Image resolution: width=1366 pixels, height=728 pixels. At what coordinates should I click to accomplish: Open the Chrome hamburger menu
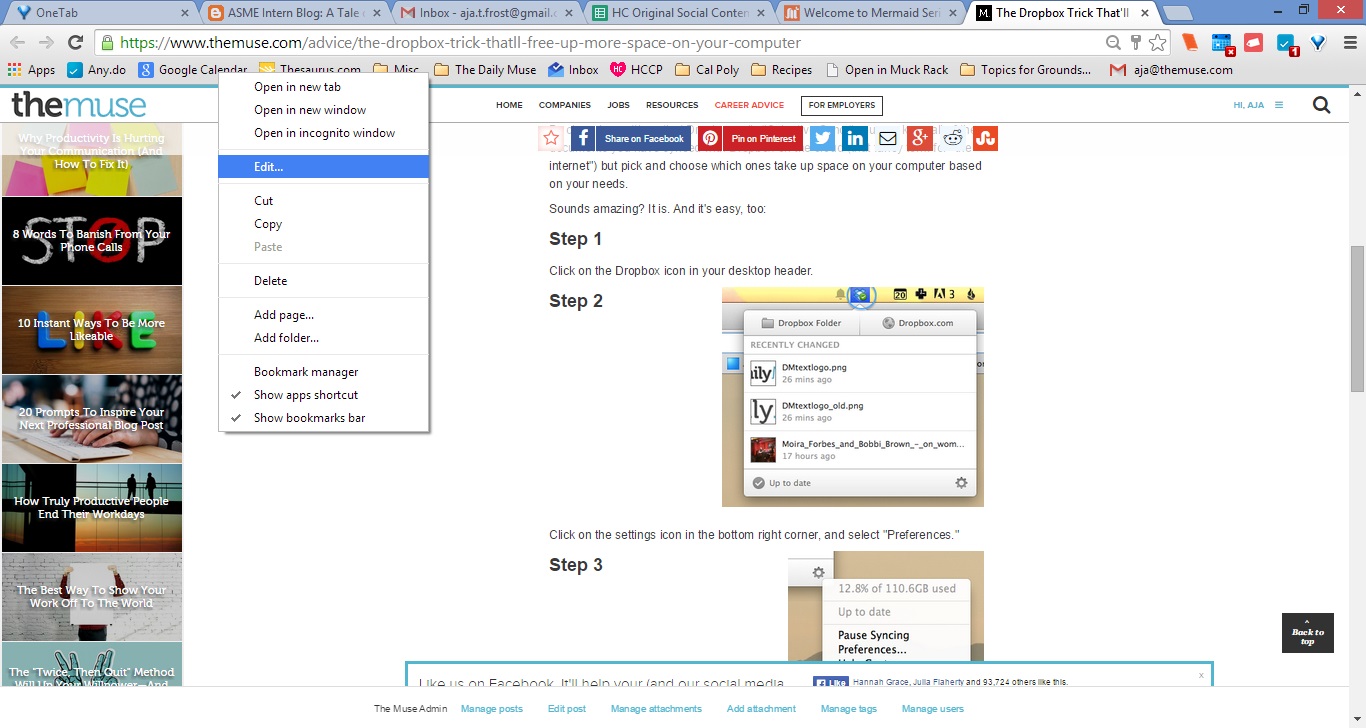(1349, 43)
